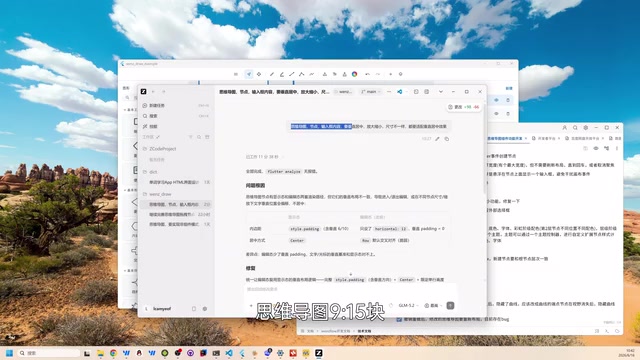Open the kamyeof user profile
Viewport: 640px width, 360px height.
158,309
